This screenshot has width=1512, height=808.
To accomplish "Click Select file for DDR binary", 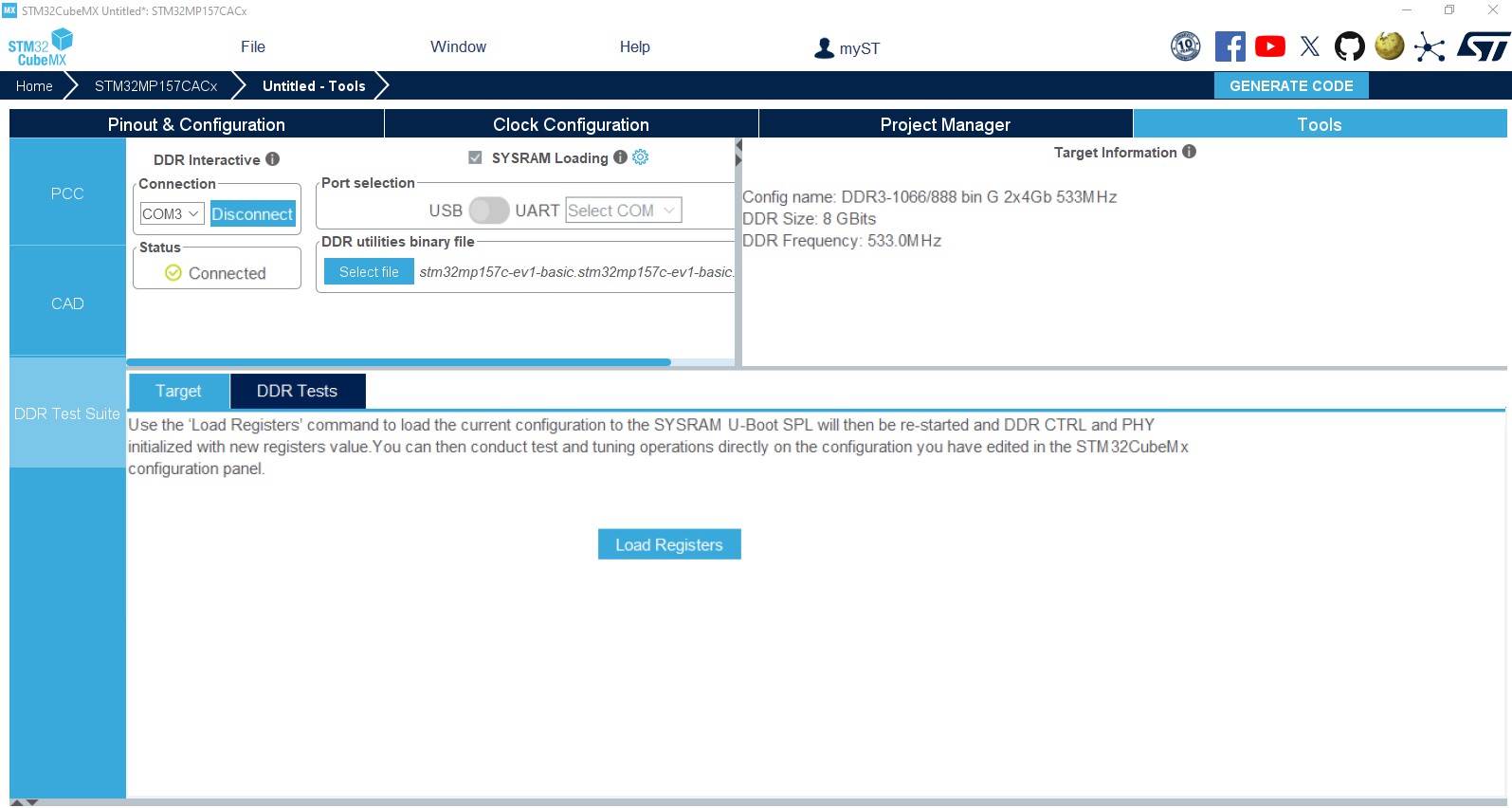I will 369,272.
